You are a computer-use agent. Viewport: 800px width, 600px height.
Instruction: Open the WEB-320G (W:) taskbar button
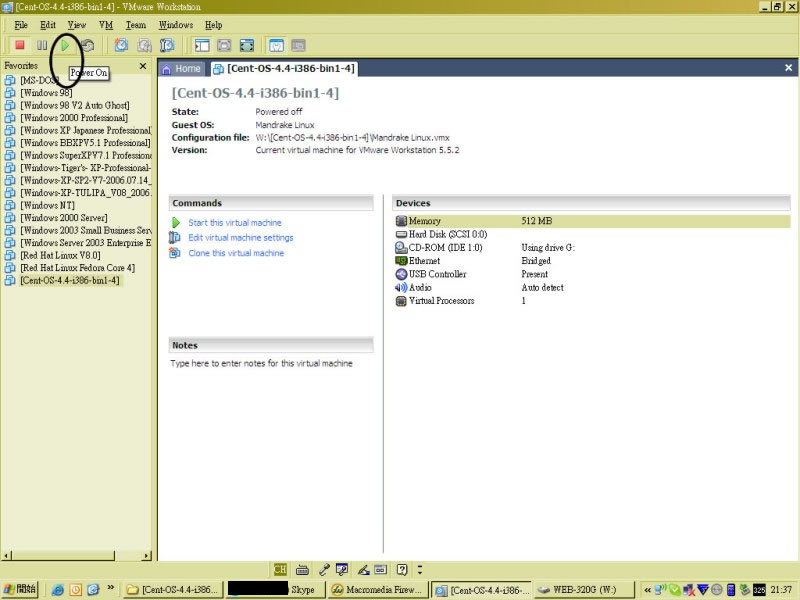[x=584, y=589]
